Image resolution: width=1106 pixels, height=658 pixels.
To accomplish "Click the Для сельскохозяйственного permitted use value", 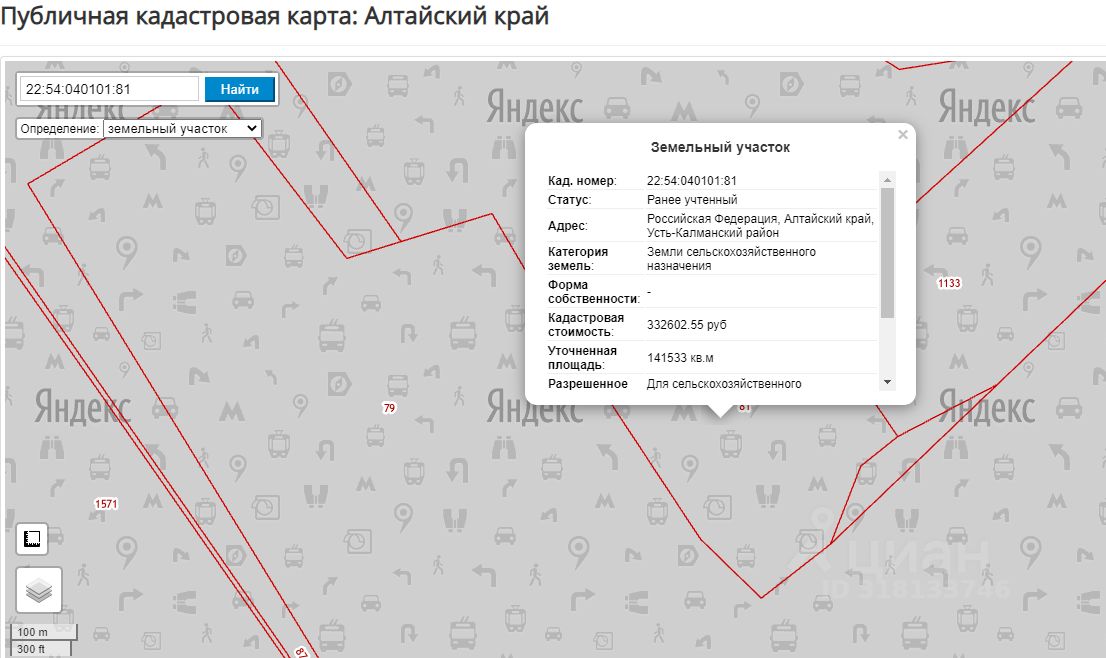I will [724, 384].
